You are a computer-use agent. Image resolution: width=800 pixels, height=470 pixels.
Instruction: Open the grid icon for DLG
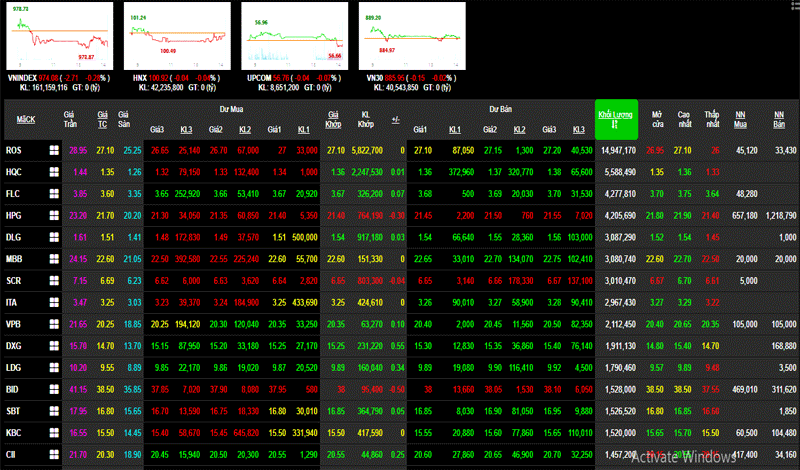click(54, 237)
